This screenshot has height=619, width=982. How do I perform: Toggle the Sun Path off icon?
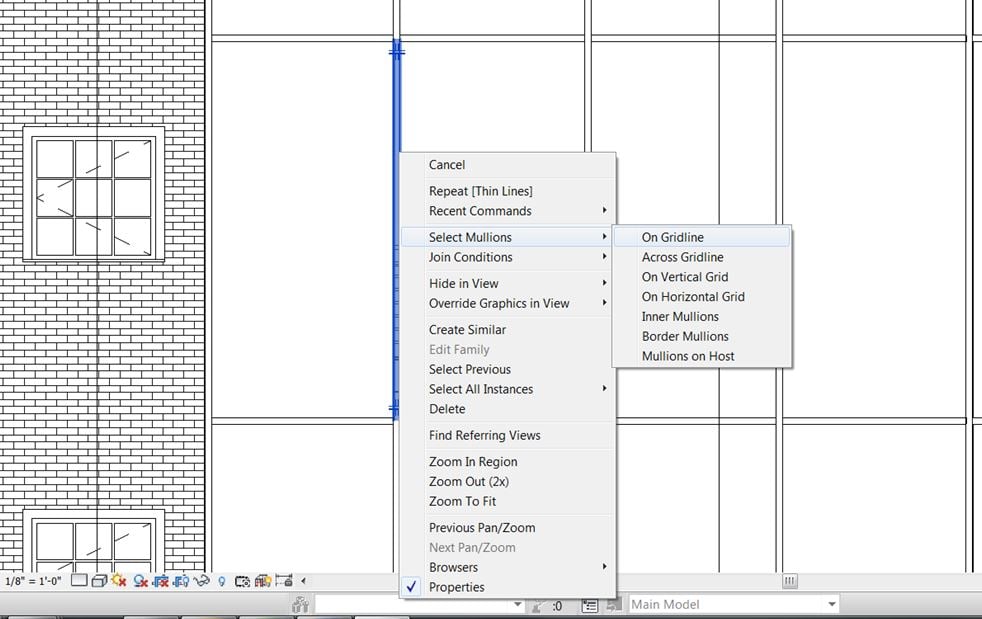pyautogui.click(x=118, y=579)
